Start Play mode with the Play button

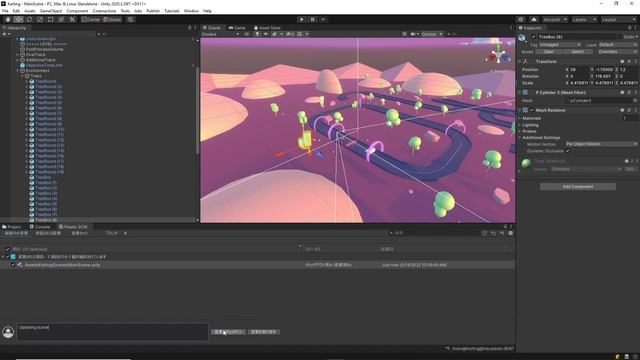tap(302, 19)
